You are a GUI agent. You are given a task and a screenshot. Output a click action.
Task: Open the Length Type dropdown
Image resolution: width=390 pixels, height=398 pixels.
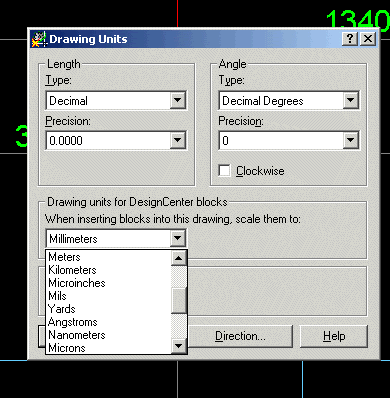[177, 100]
